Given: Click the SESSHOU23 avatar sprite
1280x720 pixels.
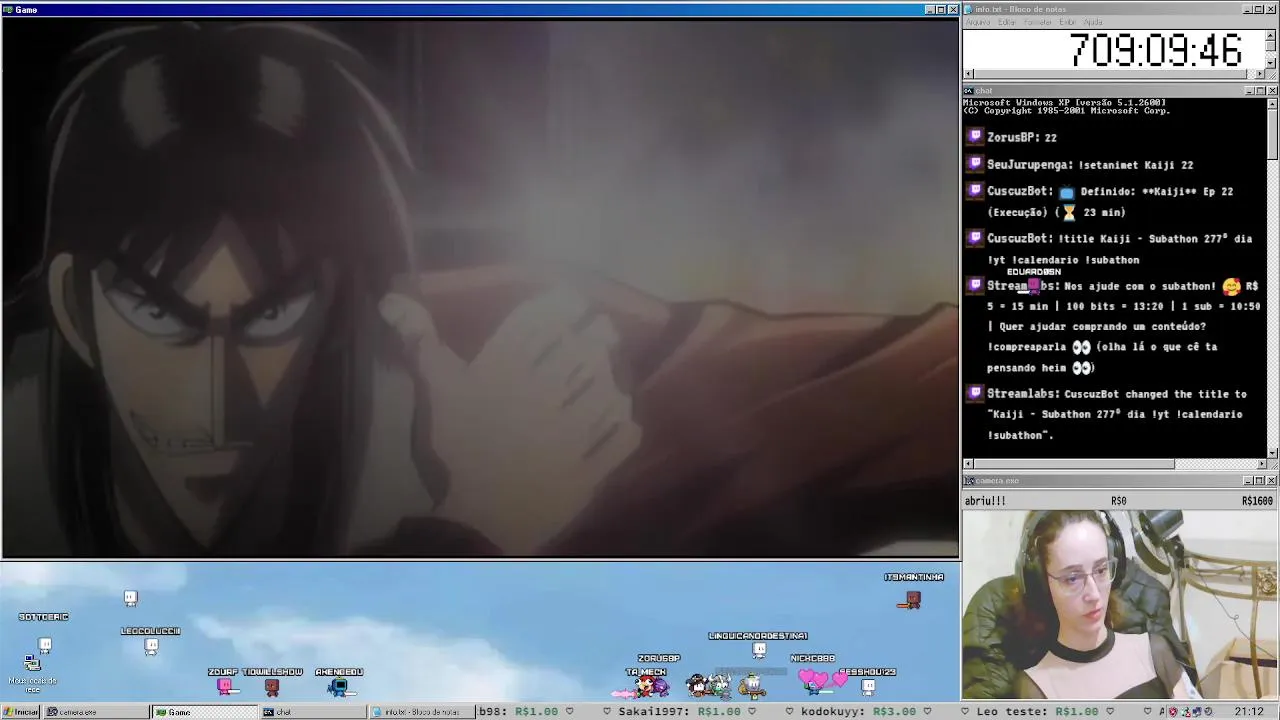Looking at the screenshot, I should (868, 687).
